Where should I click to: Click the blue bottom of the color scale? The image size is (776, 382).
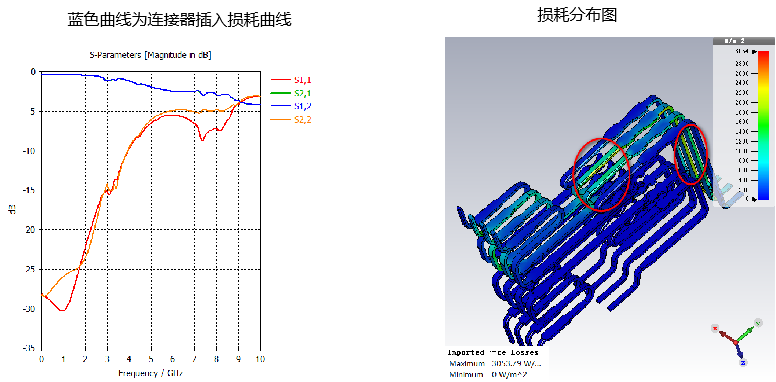763,195
